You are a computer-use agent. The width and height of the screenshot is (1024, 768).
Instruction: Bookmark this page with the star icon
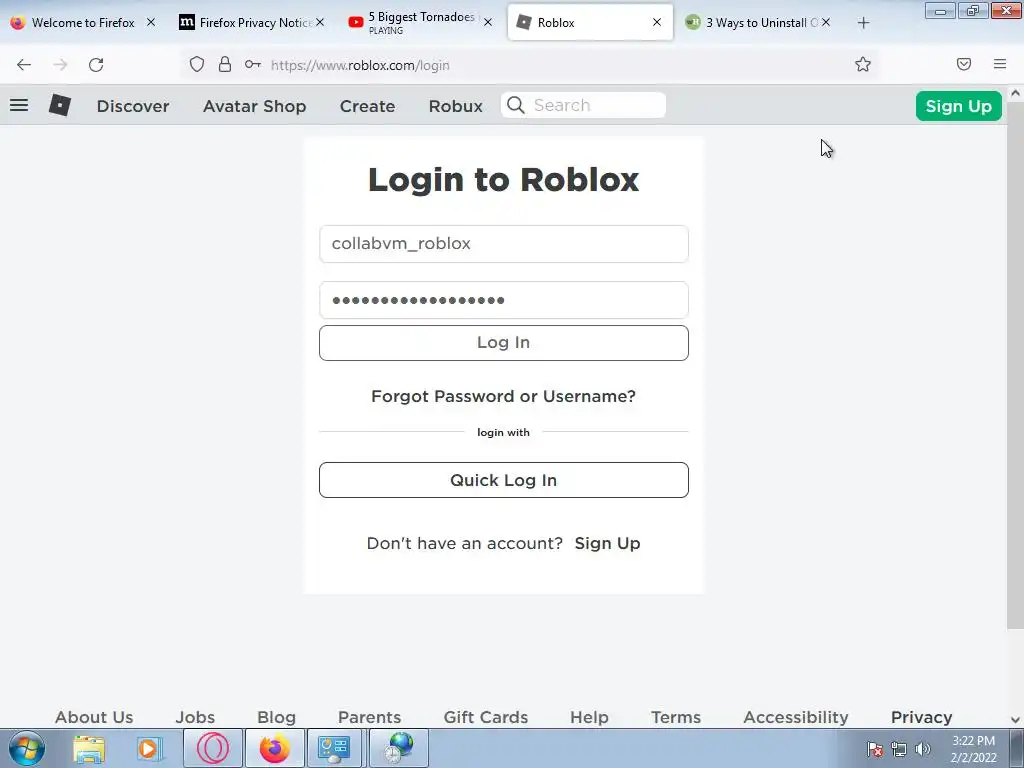point(863,64)
